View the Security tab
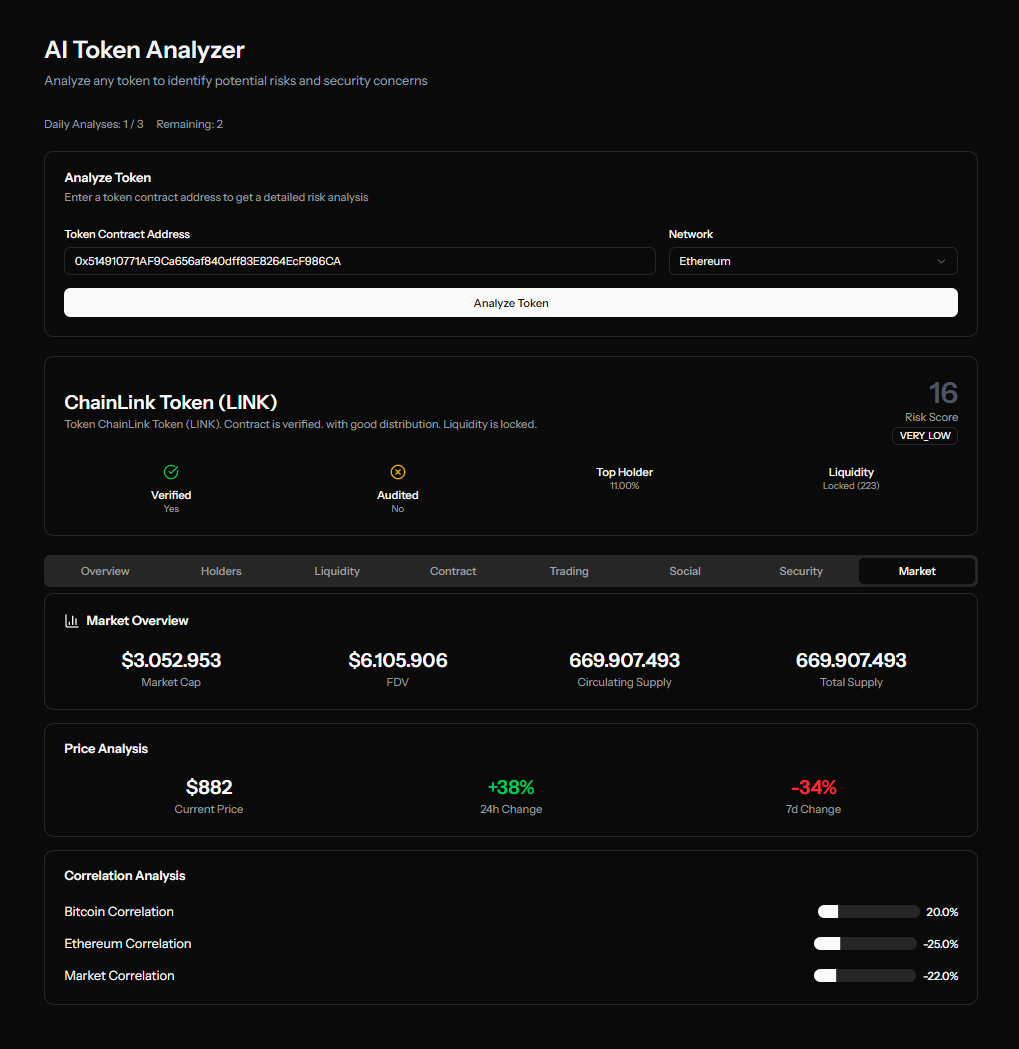Screen dimensions: 1019x1049 (801, 571)
